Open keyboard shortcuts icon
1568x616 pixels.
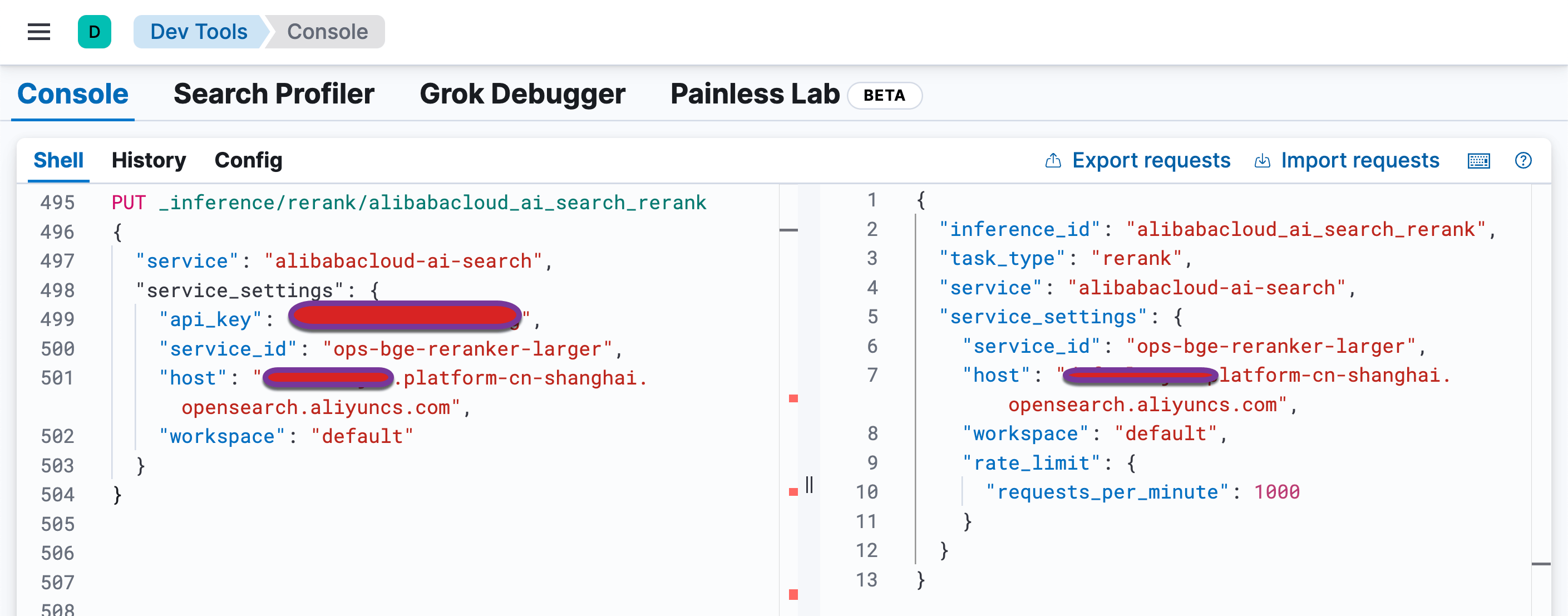point(1478,161)
